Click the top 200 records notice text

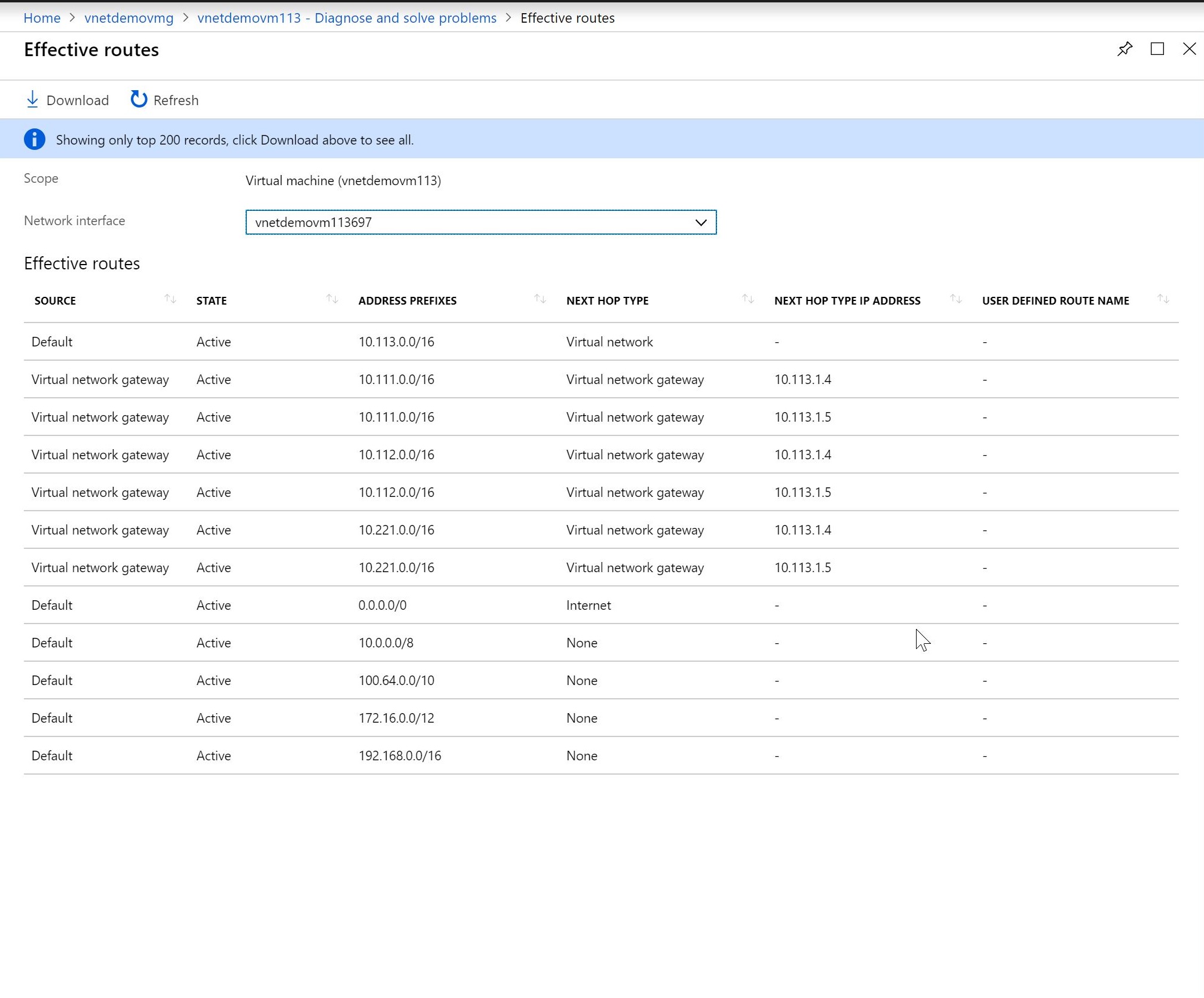(235, 140)
